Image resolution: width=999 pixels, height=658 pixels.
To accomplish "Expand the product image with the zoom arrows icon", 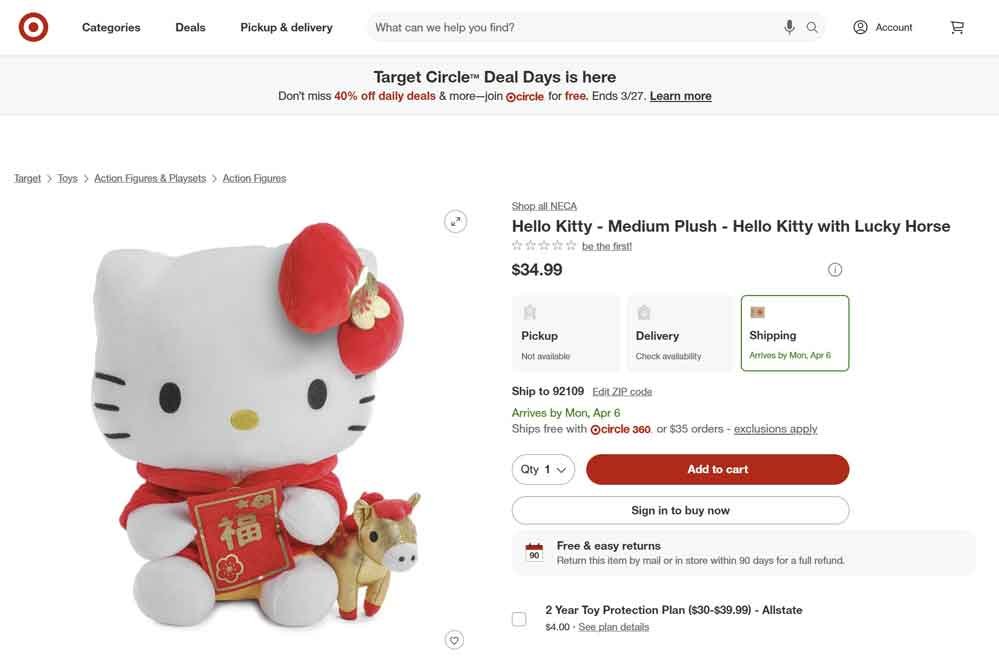I will pyautogui.click(x=456, y=220).
